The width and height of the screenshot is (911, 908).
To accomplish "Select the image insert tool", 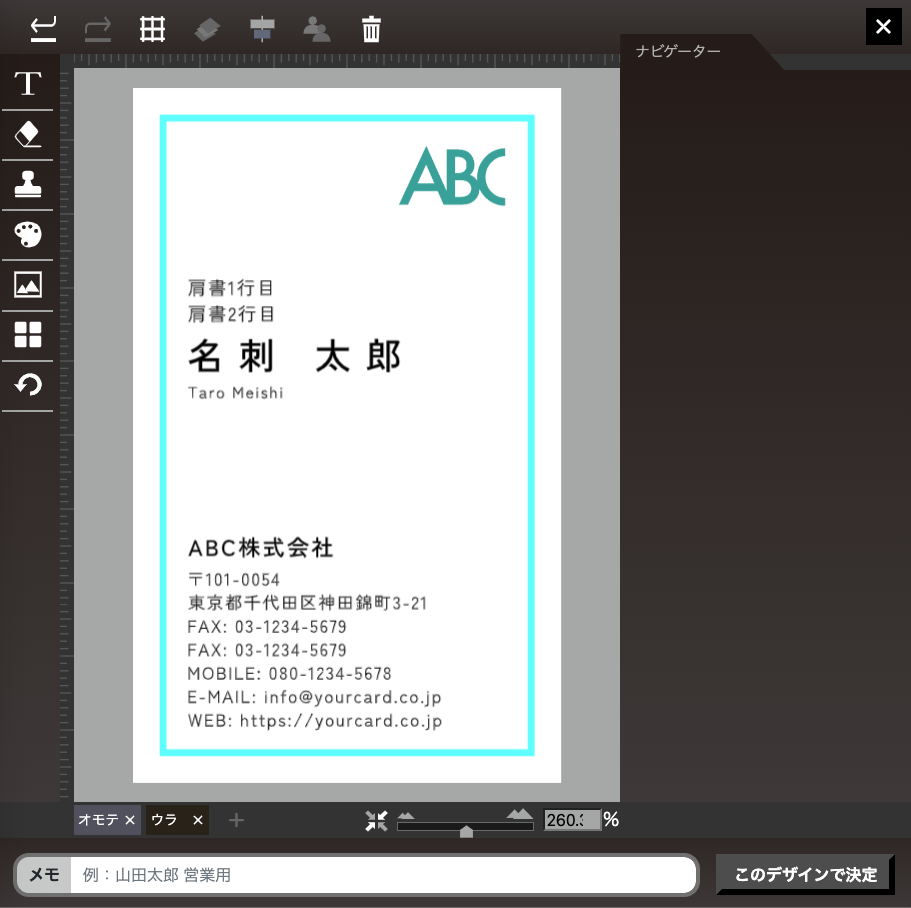I will 28,285.
